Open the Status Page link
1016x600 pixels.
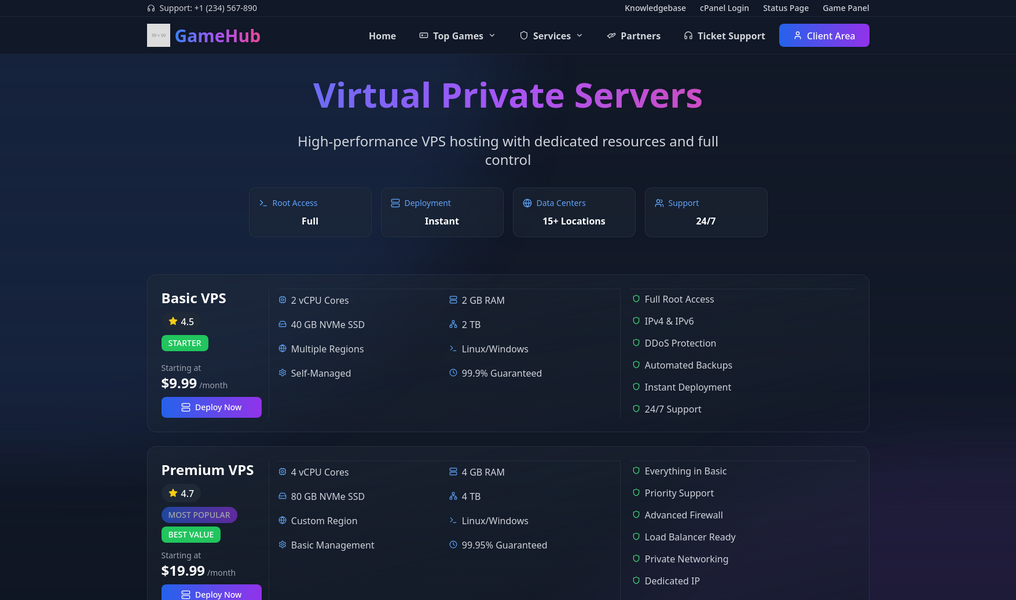click(x=785, y=8)
